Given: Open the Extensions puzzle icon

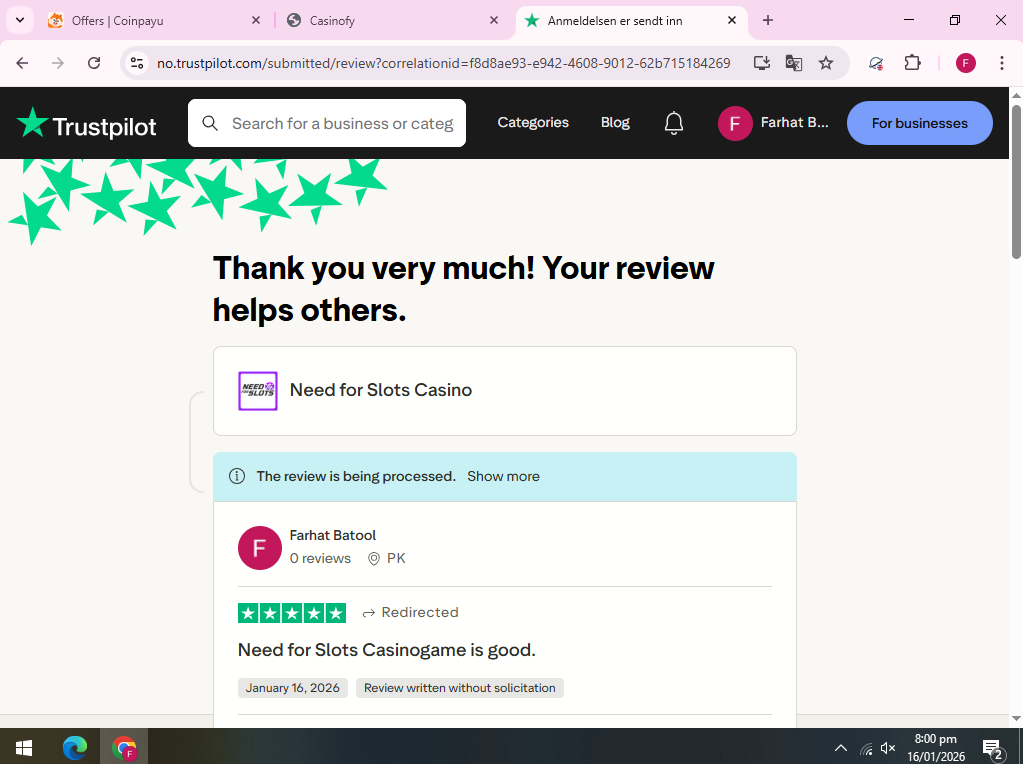Looking at the screenshot, I should pyautogui.click(x=912, y=63).
